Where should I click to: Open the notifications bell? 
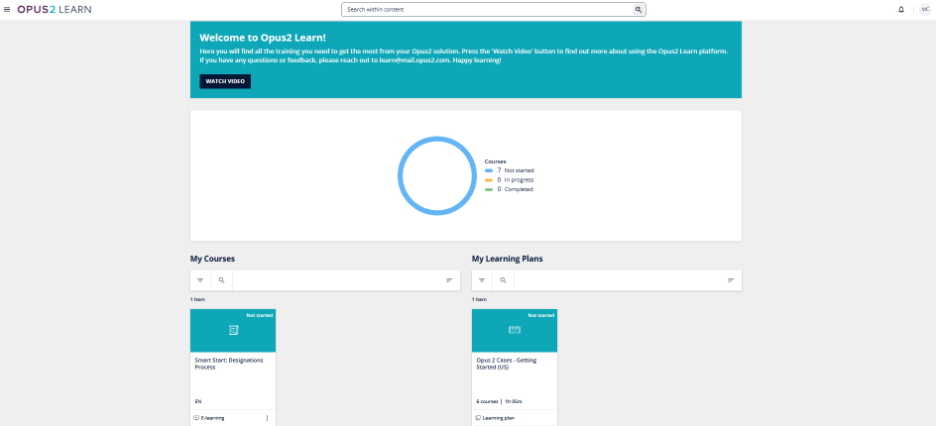[901, 10]
